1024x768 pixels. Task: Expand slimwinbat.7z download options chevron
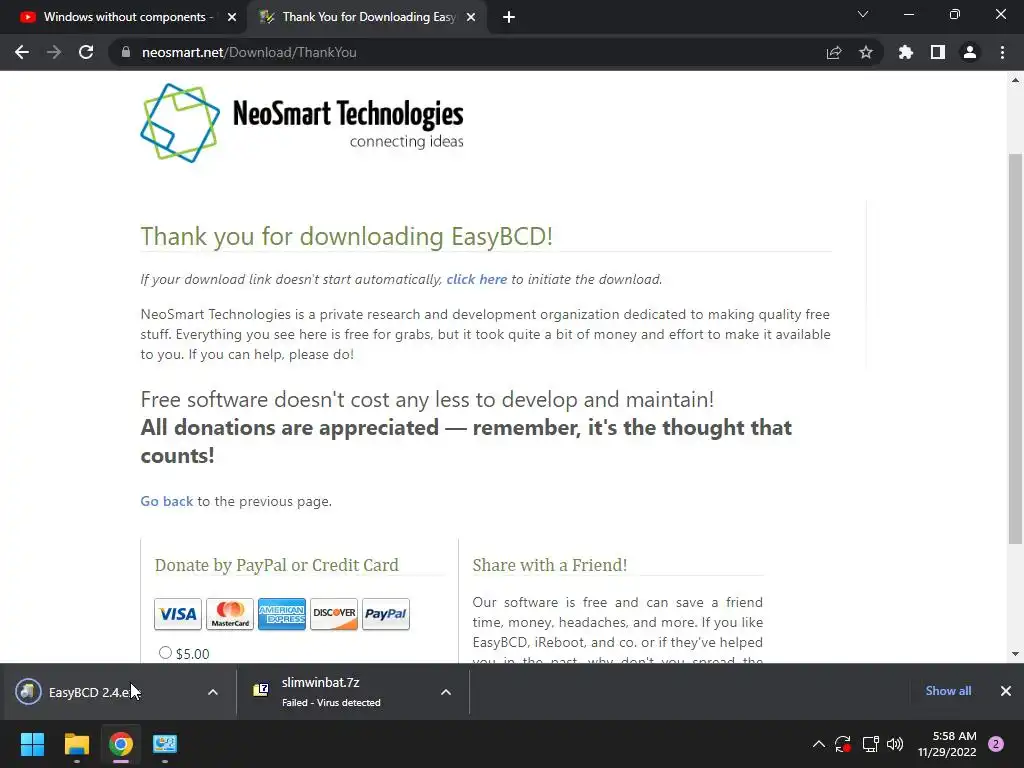tap(446, 692)
